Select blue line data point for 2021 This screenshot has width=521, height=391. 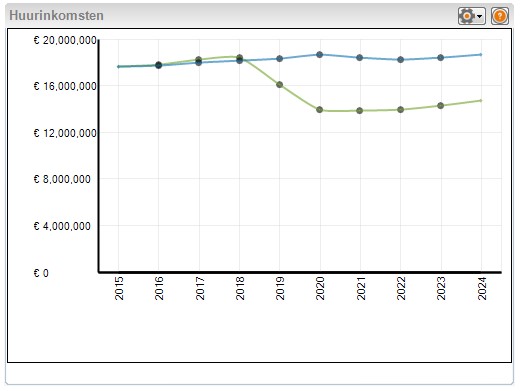tap(359, 58)
